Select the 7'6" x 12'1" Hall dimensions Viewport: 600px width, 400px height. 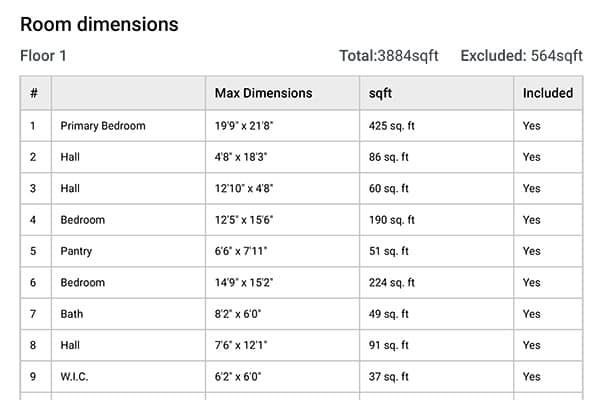tap(241, 346)
